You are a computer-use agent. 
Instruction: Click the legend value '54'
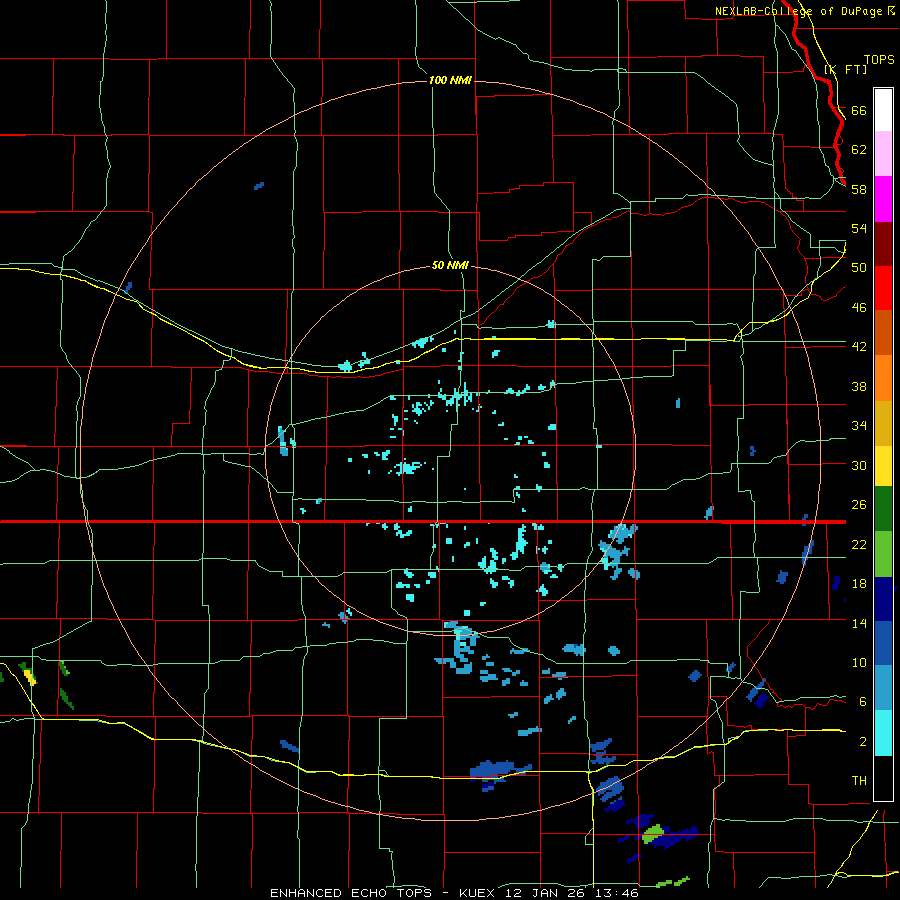click(x=859, y=228)
